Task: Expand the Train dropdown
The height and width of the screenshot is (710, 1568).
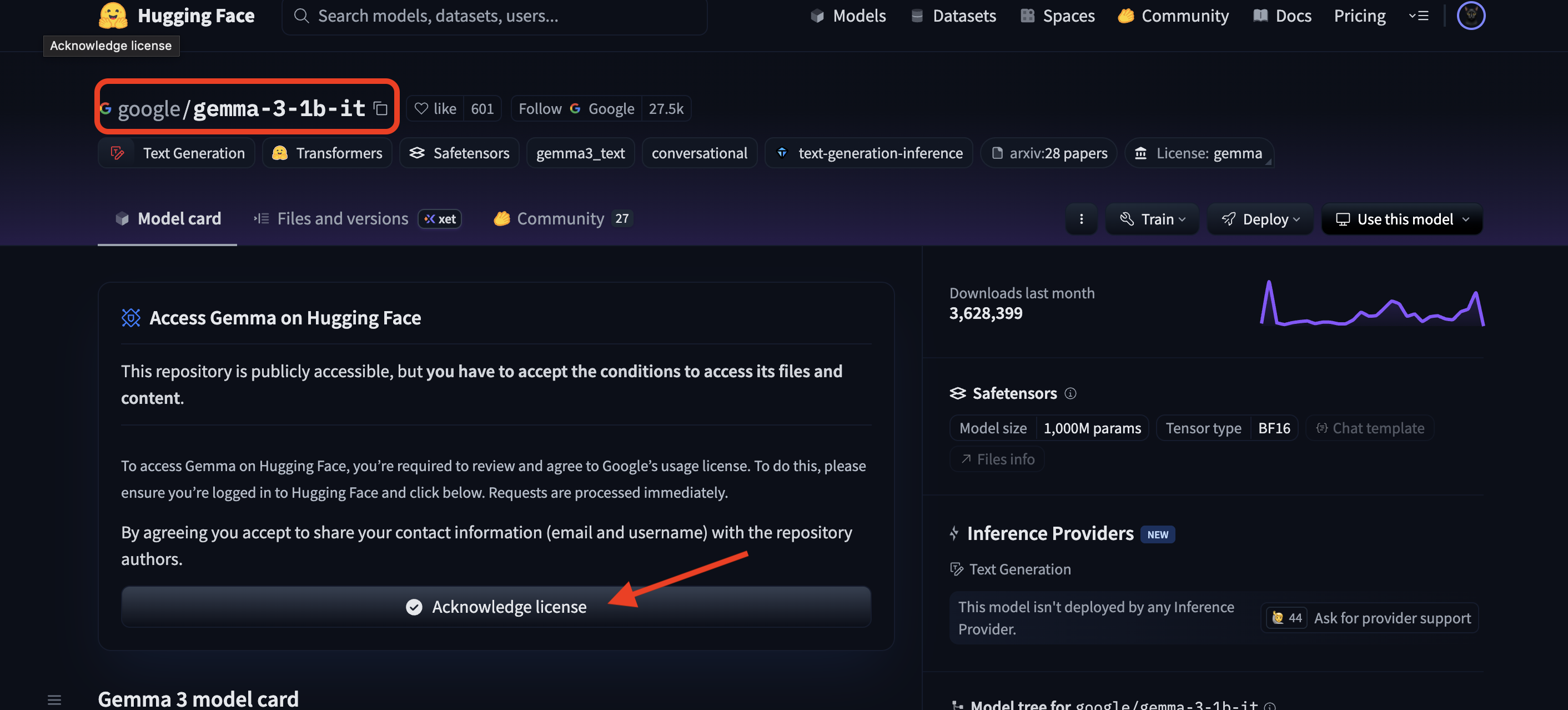Action: [1152, 219]
